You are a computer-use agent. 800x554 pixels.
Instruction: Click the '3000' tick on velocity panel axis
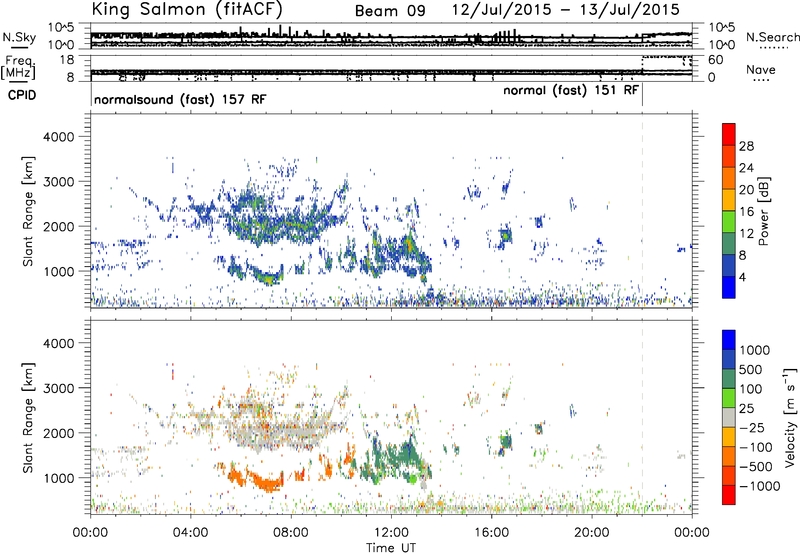[59, 388]
